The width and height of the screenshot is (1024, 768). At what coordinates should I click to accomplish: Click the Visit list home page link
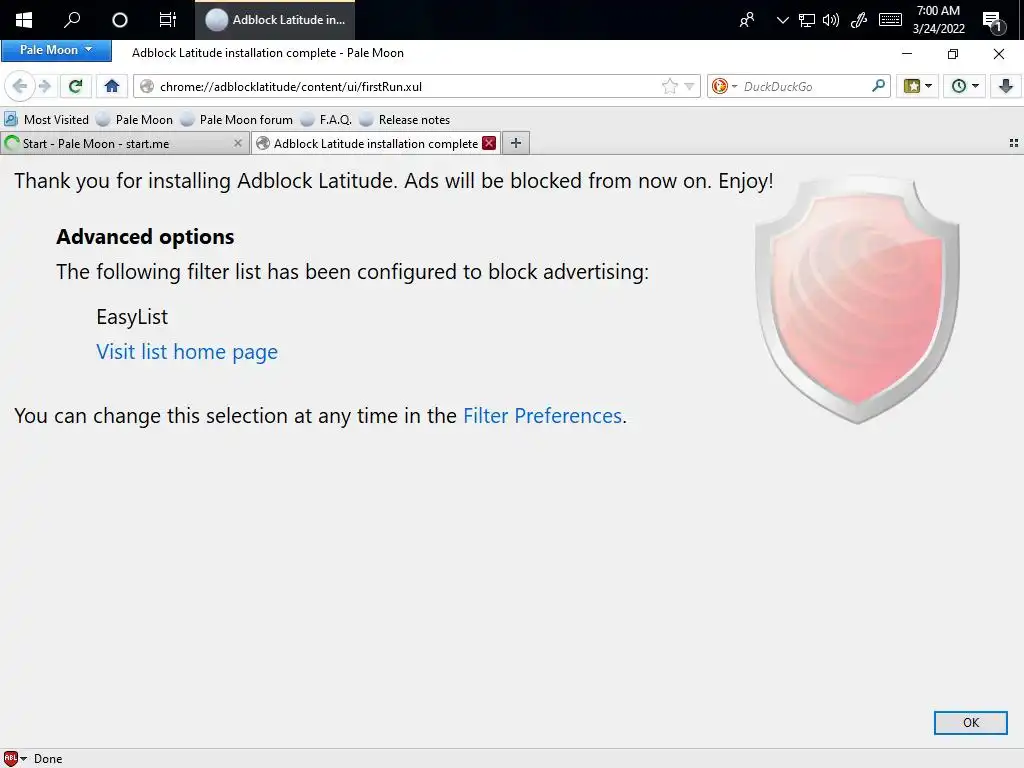coord(187,352)
